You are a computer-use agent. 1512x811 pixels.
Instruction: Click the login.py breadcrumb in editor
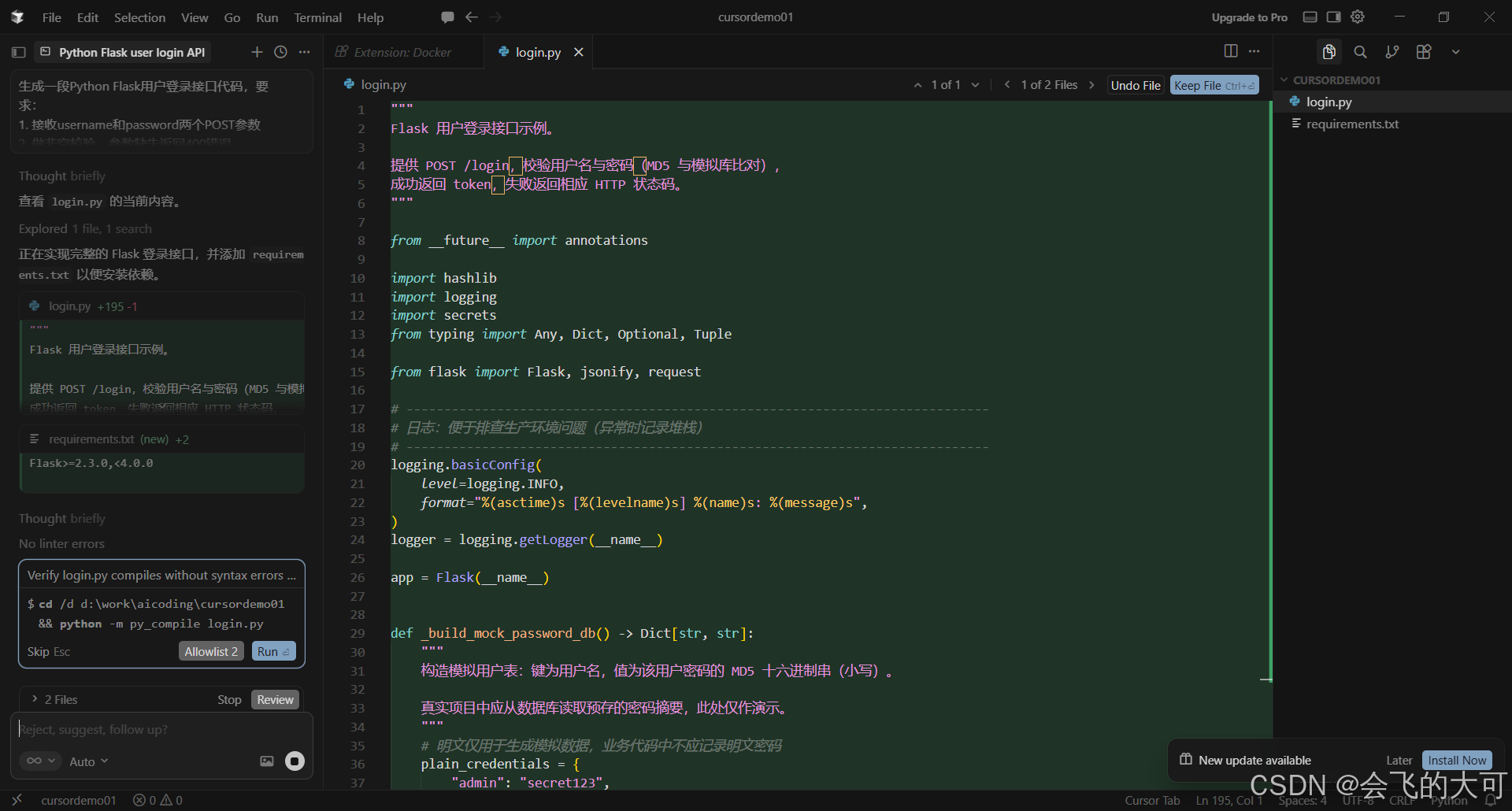[375, 84]
